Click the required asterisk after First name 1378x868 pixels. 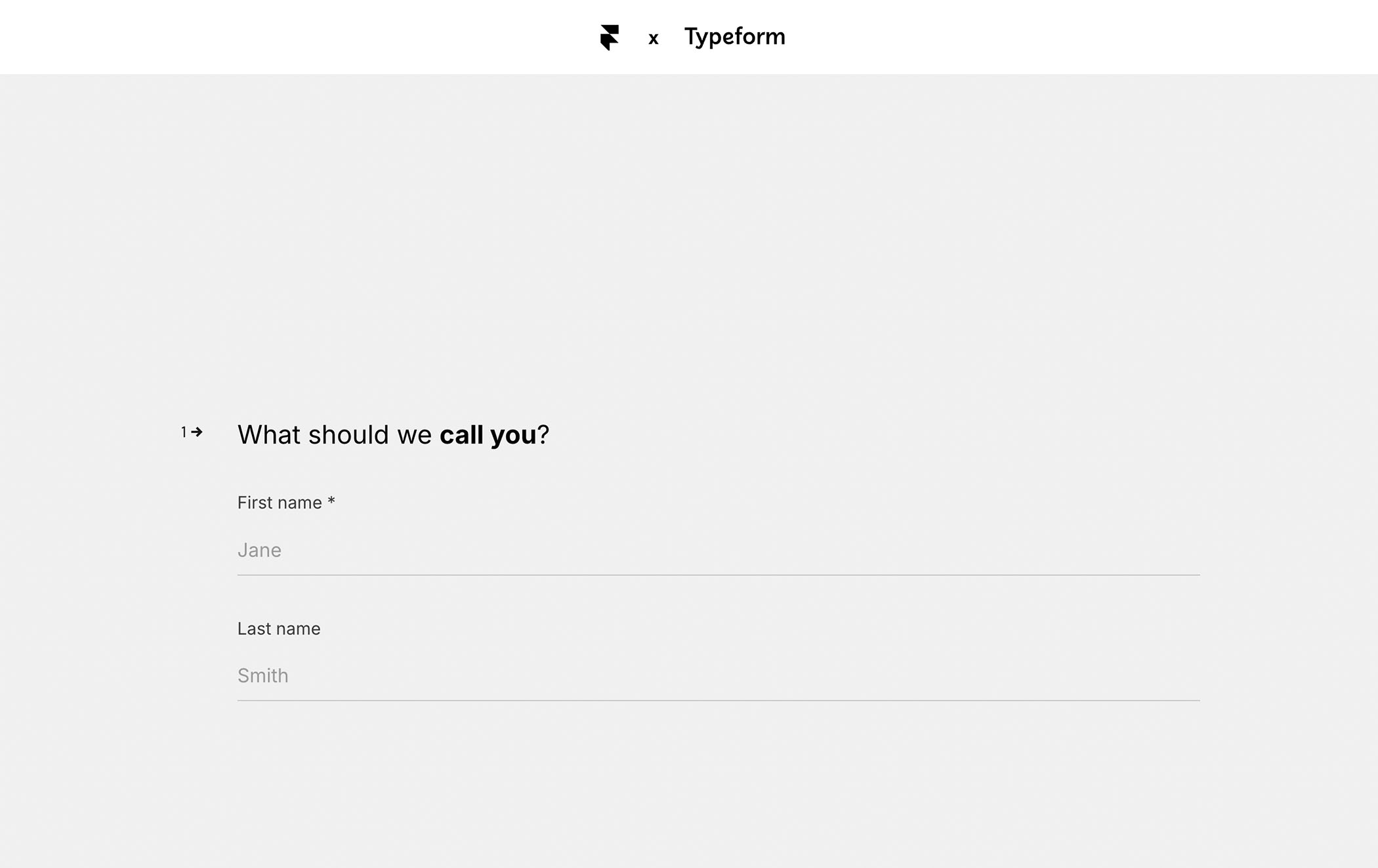pyautogui.click(x=331, y=501)
